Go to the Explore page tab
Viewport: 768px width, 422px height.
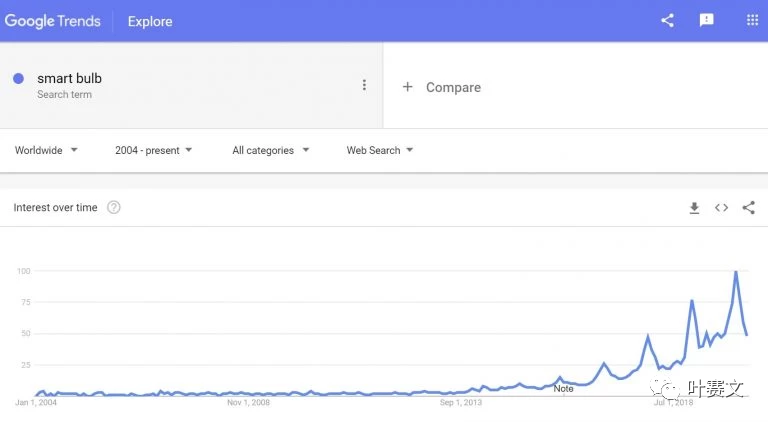150,21
